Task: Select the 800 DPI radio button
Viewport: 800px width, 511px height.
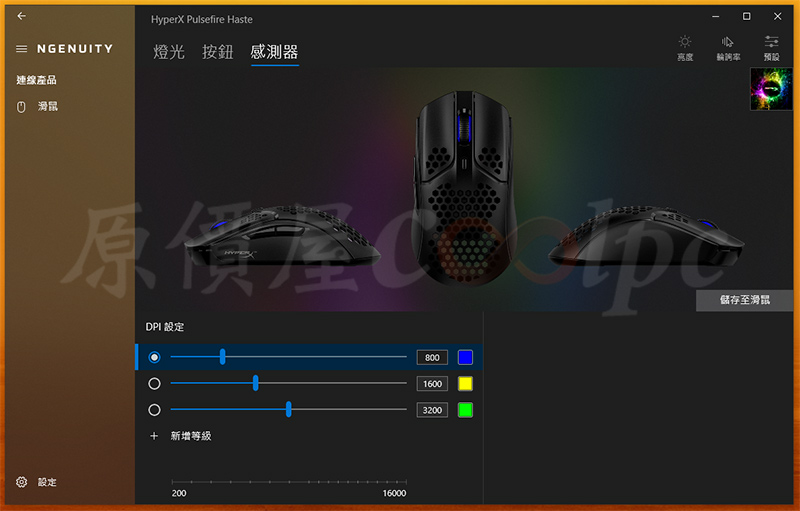Action: 154,357
